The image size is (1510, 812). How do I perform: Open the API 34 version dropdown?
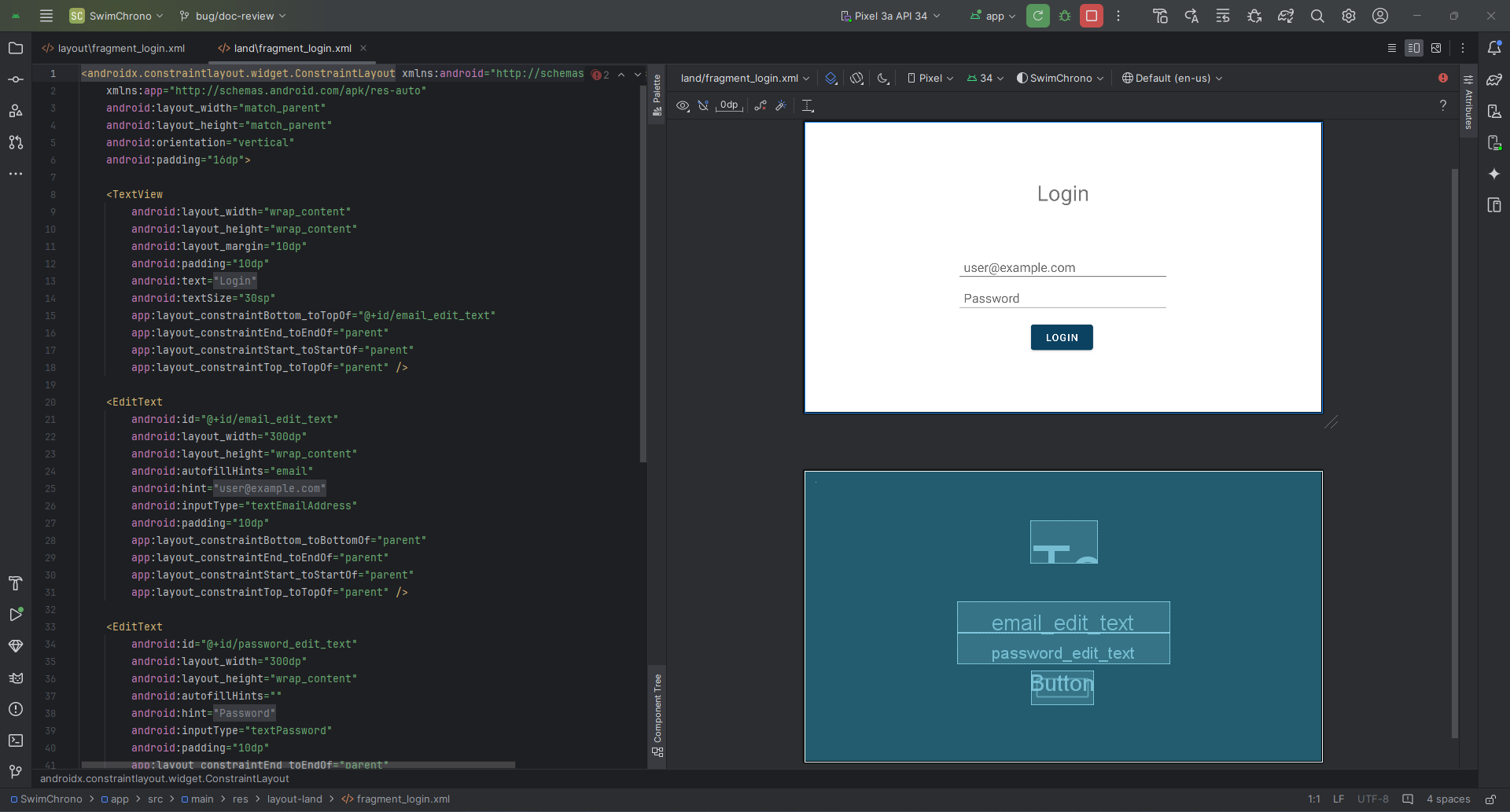(x=985, y=78)
